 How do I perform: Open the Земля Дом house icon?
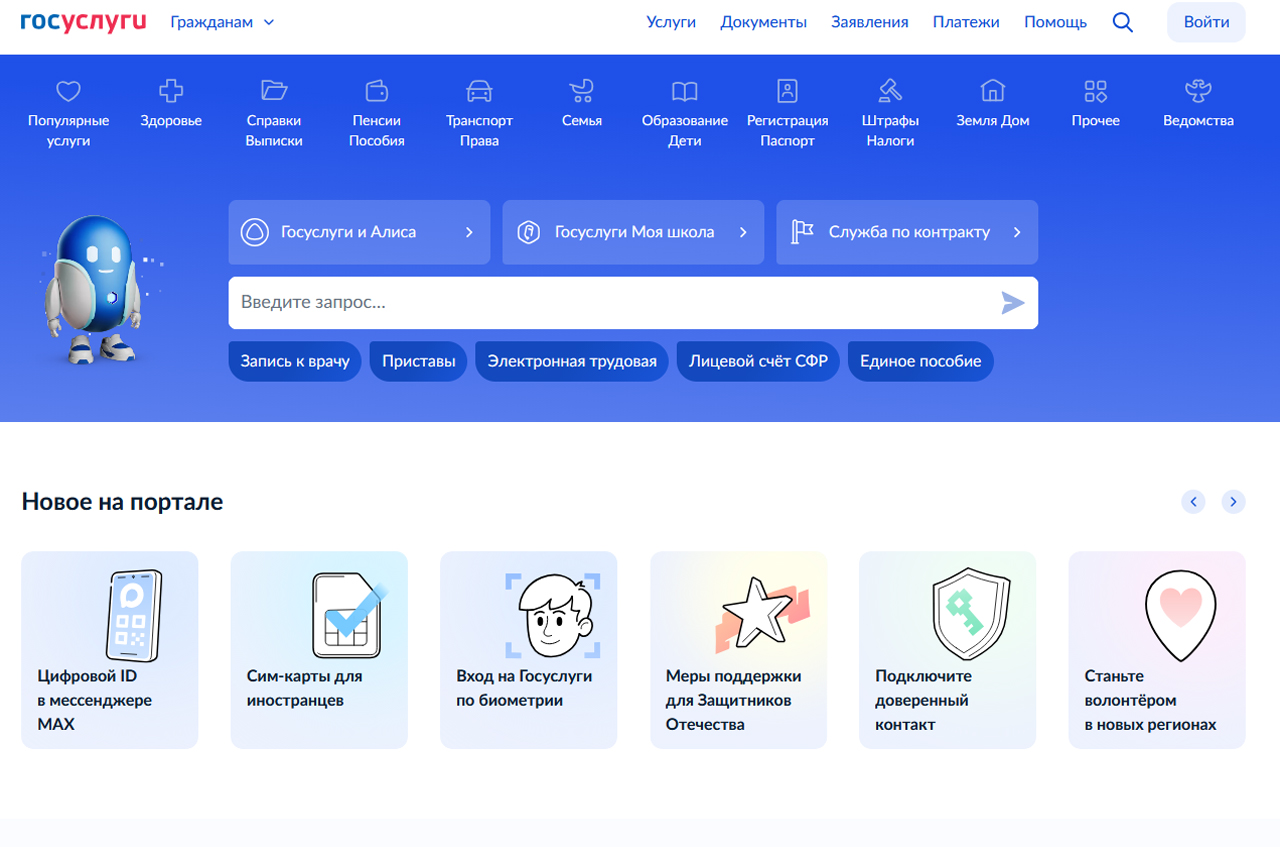pyautogui.click(x=992, y=92)
